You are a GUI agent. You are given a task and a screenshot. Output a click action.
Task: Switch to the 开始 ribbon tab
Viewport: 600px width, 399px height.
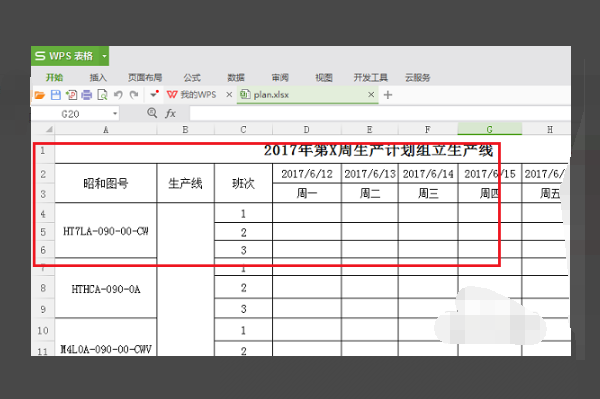click(54, 78)
